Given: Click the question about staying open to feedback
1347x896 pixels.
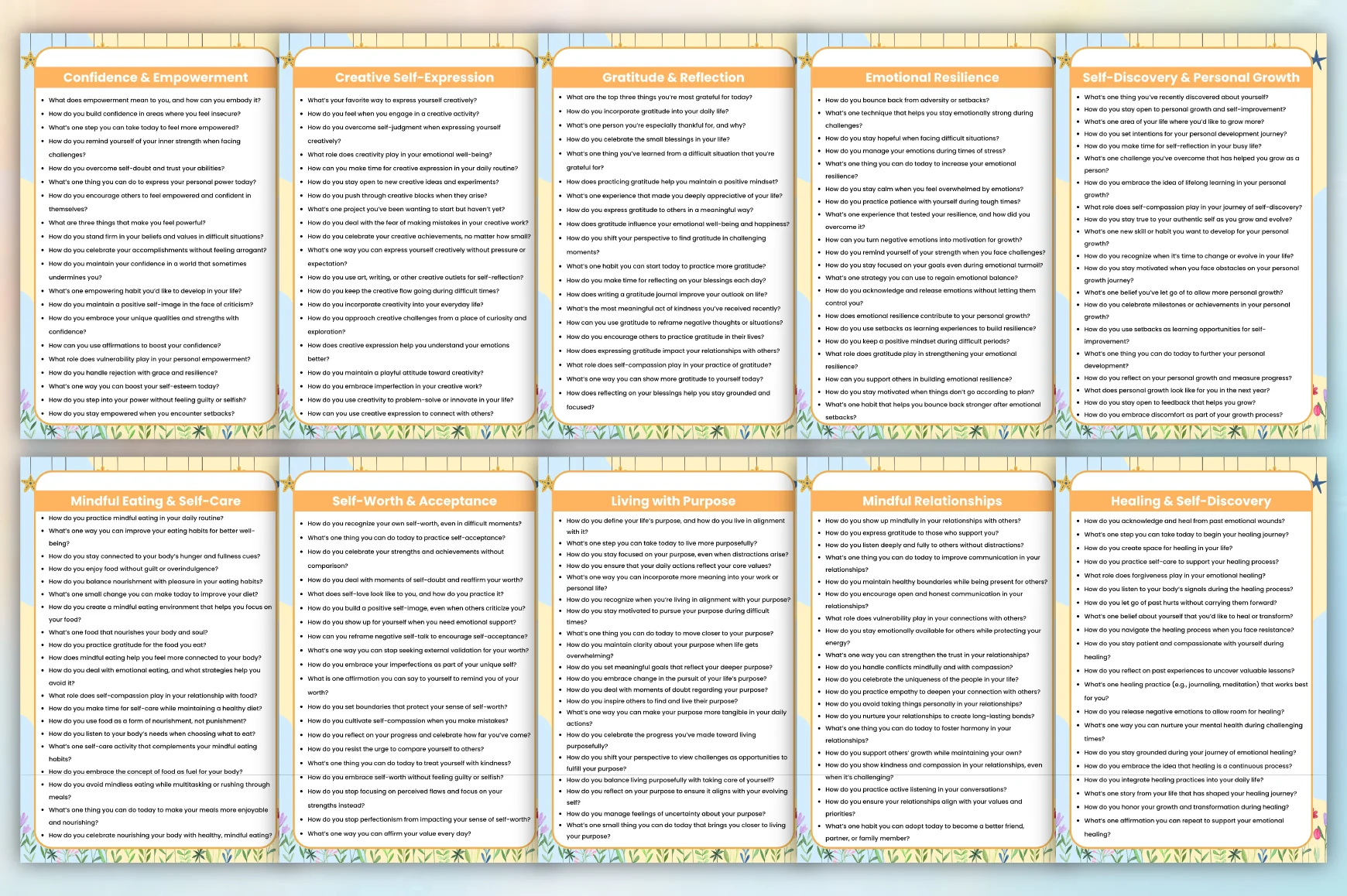Looking at the screenshot, I should [1170, 402].
